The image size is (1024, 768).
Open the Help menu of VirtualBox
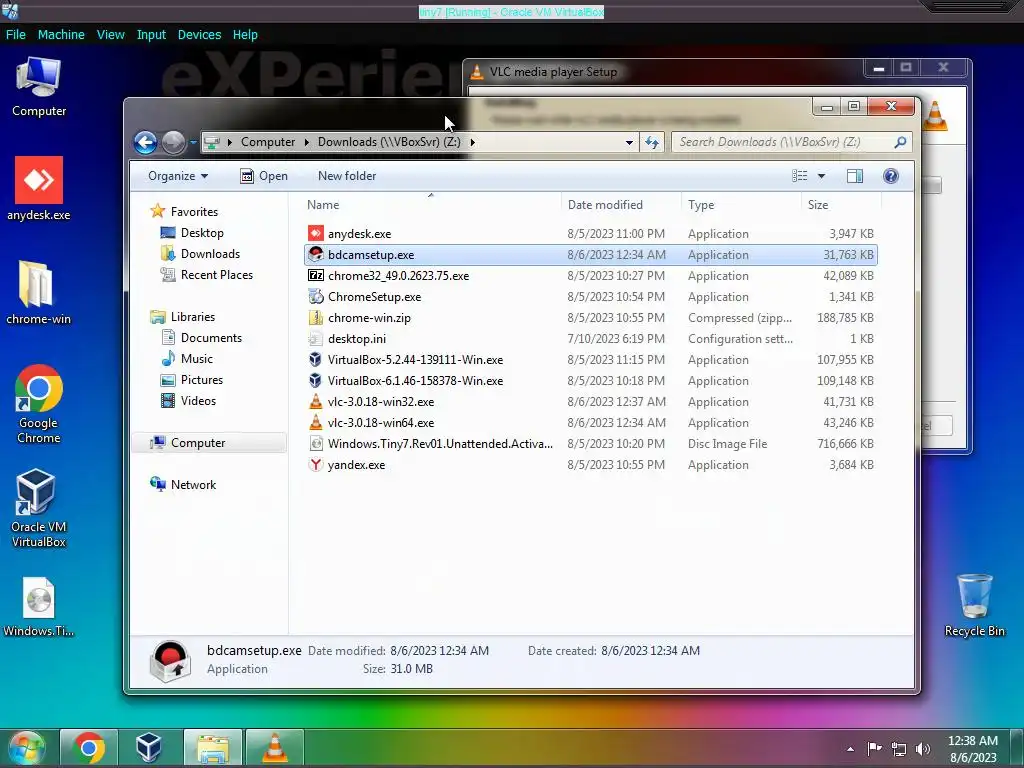pyautogui.click(x=245, y=35)
